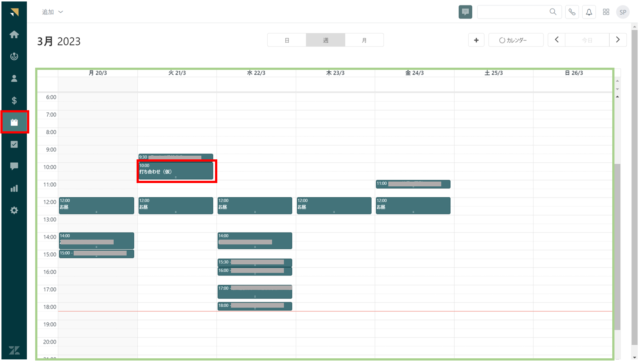Open the Settings gear in sidebar
Screen dimensions: 640x362
(14, 210)
